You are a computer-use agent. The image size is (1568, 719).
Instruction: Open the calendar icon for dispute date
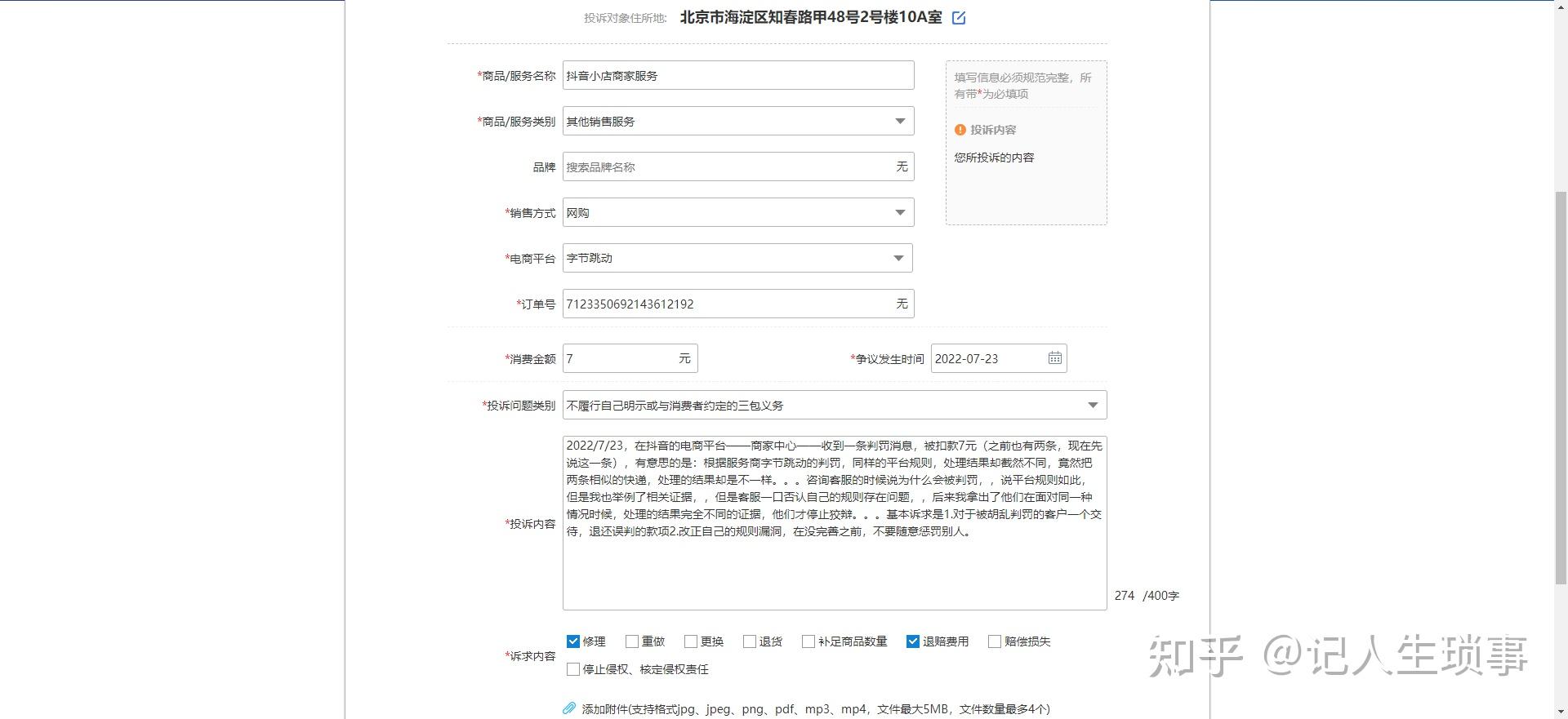pos(1055,358)
